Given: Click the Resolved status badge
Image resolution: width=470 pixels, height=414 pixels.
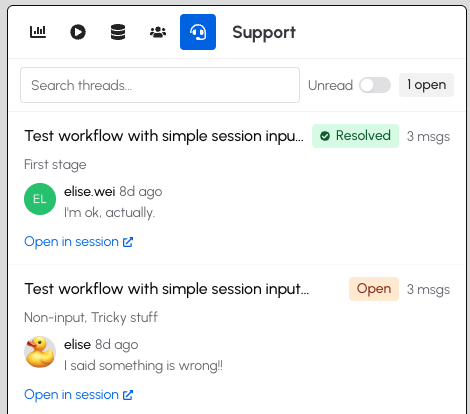Looking at the screenshot, I should pyautogui.click(x=355, y=136).
